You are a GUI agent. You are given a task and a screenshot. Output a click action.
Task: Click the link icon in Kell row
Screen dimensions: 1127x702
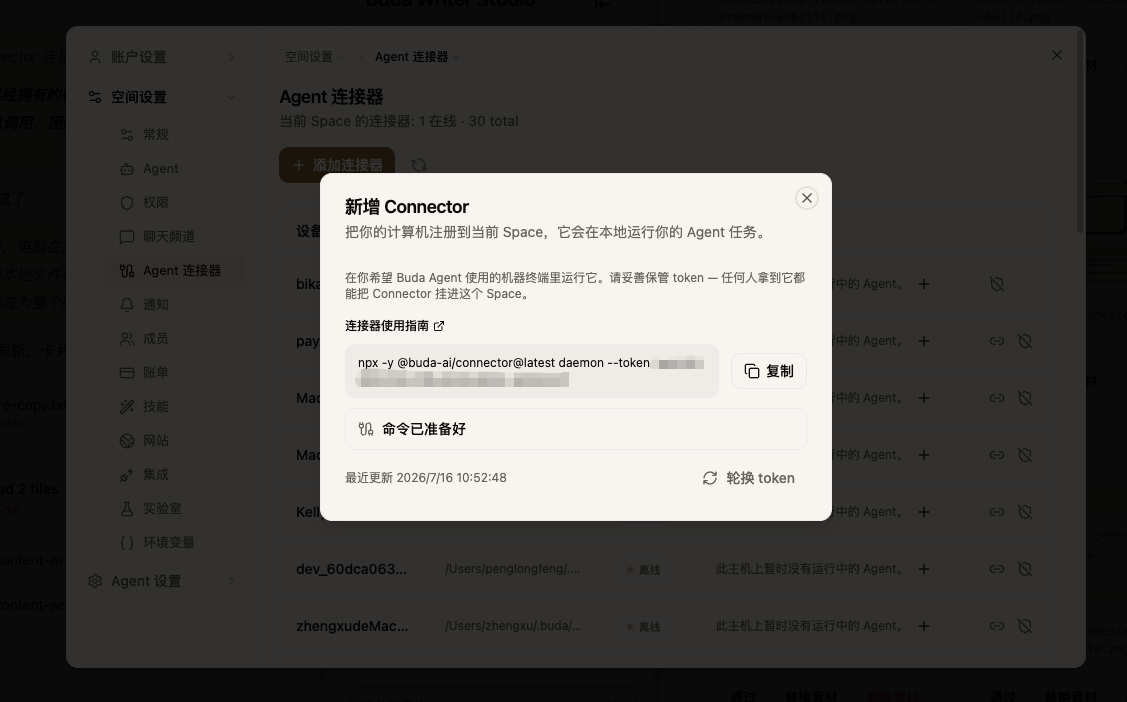pos(997,512)
